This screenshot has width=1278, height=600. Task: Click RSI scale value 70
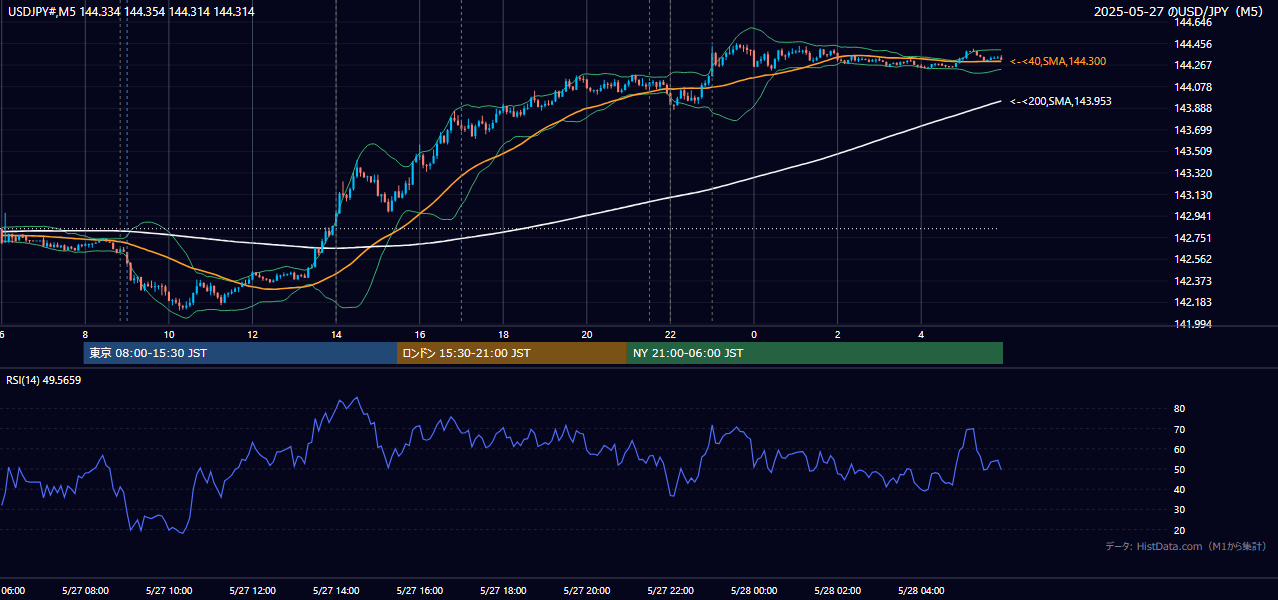[1180, 429]
